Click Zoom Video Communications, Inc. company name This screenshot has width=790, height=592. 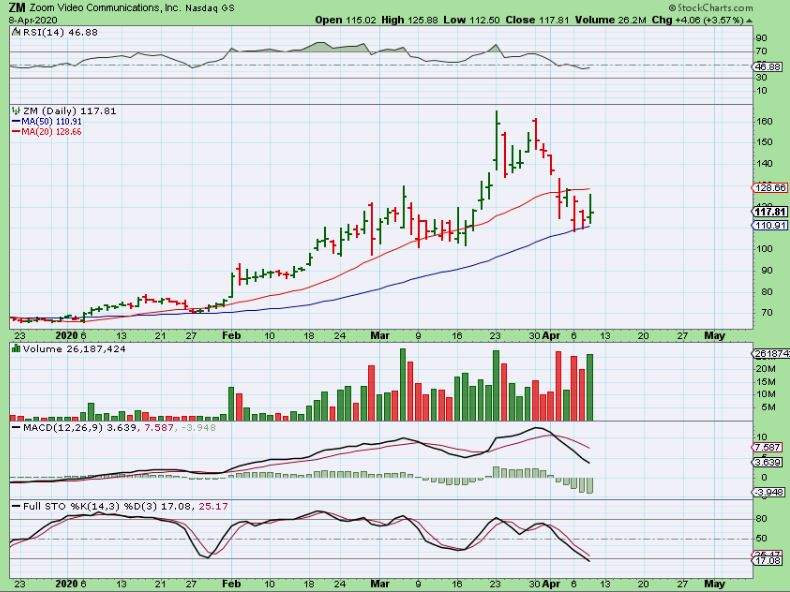pos(105,8)
